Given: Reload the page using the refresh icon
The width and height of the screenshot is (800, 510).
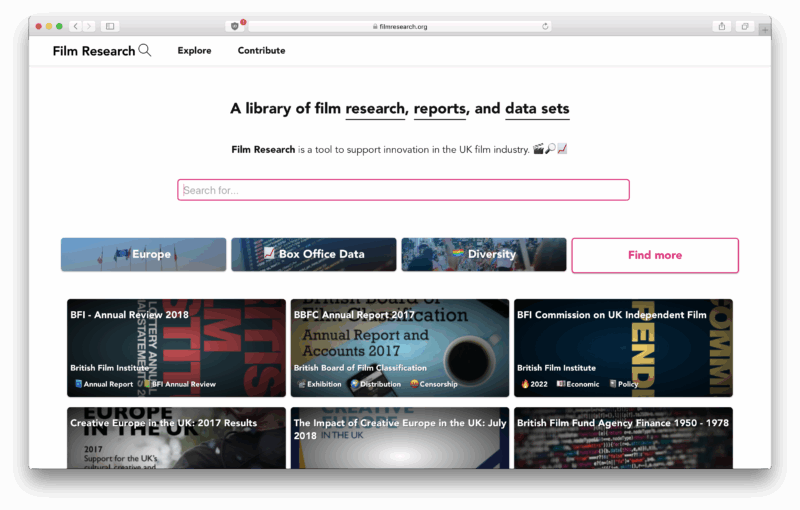Looking at the screenshot, I should point(545,26).
